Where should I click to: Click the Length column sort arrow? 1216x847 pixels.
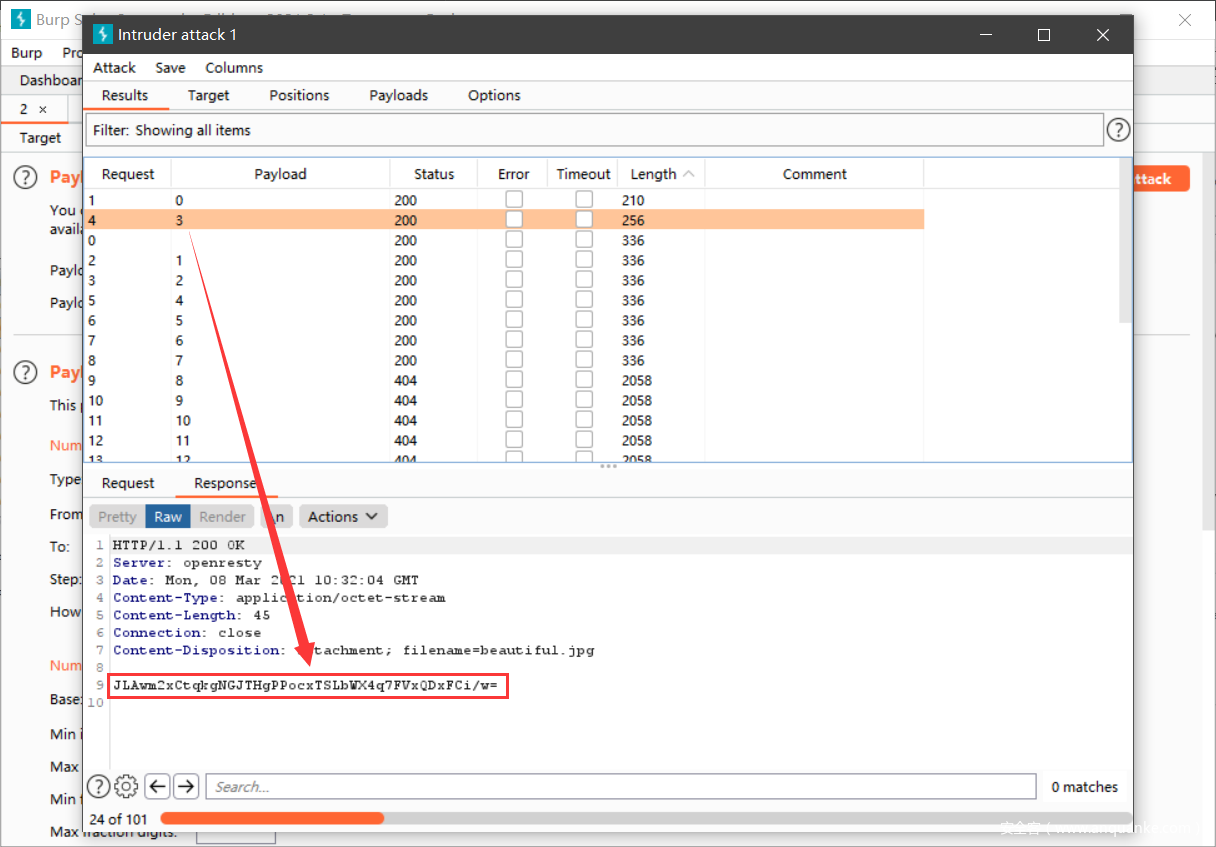pos(688,174)
